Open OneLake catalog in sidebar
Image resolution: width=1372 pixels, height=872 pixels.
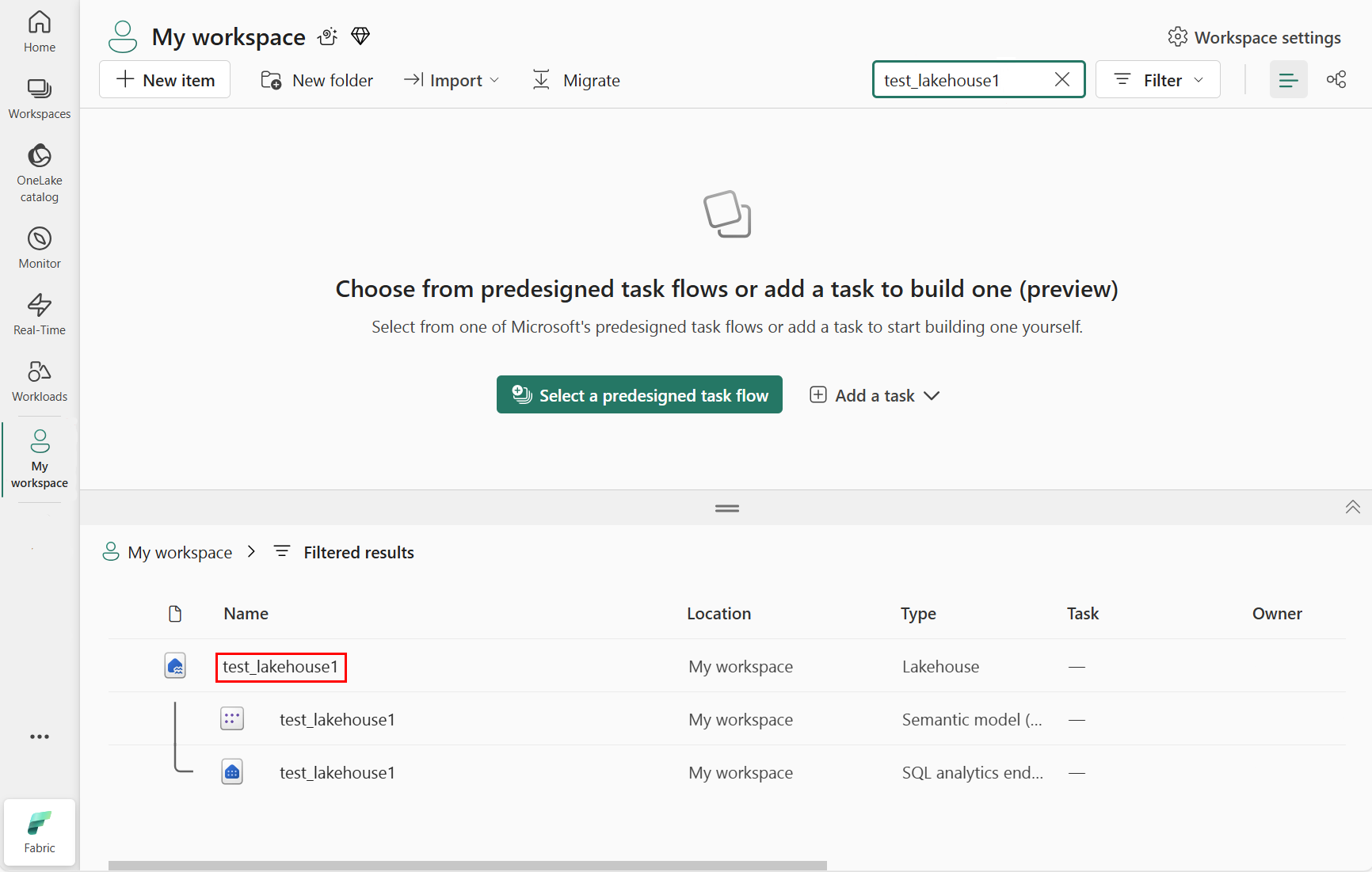(x=40, y=173)
